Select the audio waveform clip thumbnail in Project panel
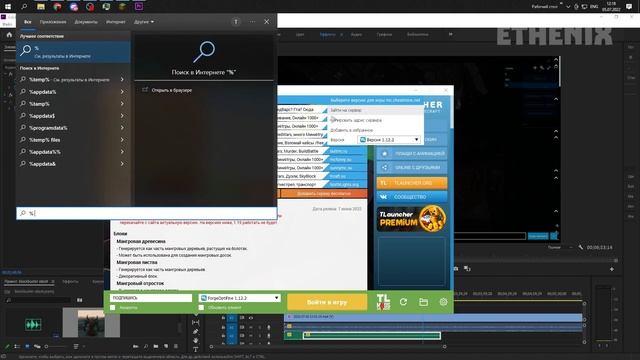The height and width of the screenshot is (360, 640). click(33, 324)
